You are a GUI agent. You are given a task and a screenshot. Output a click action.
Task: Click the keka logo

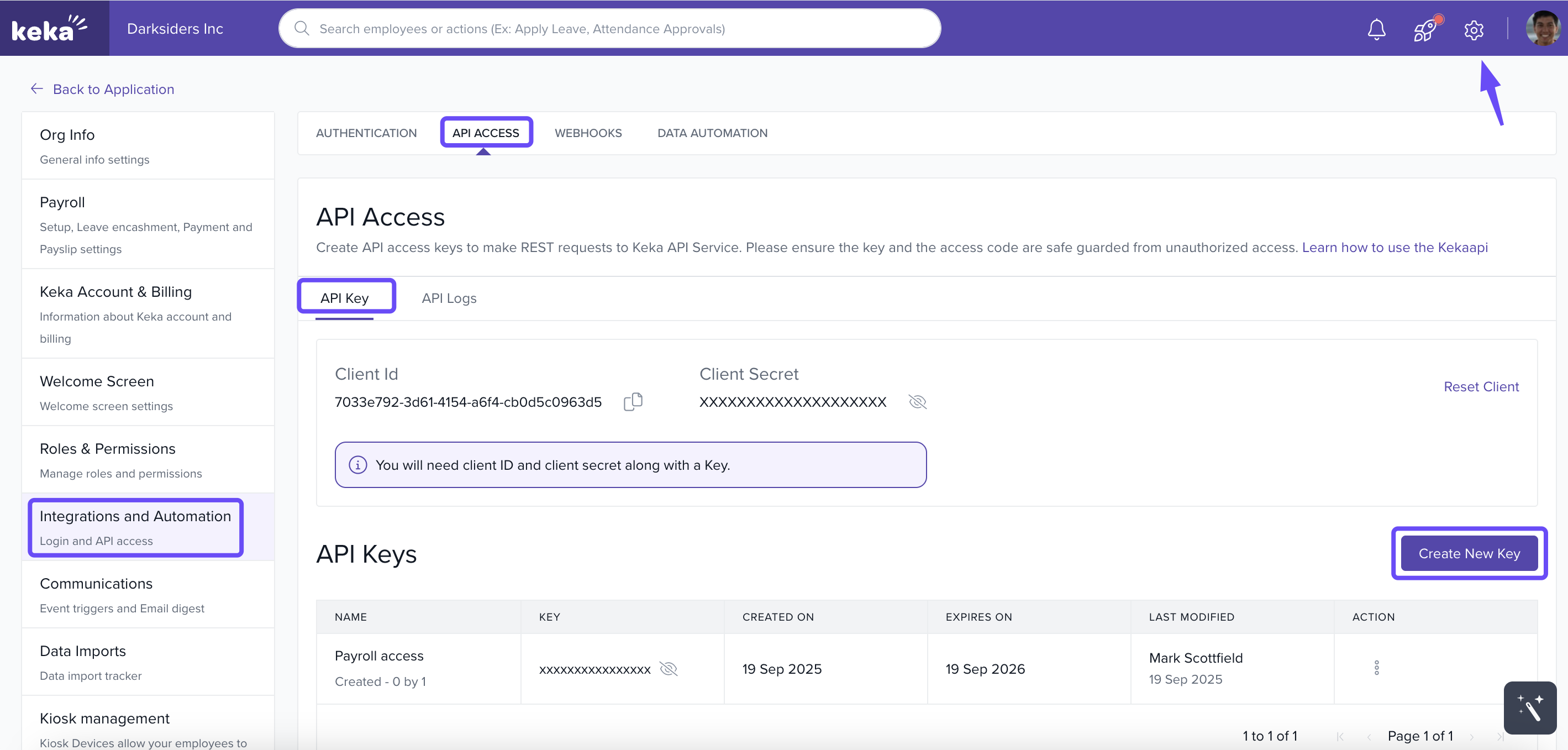pos(50,29)
